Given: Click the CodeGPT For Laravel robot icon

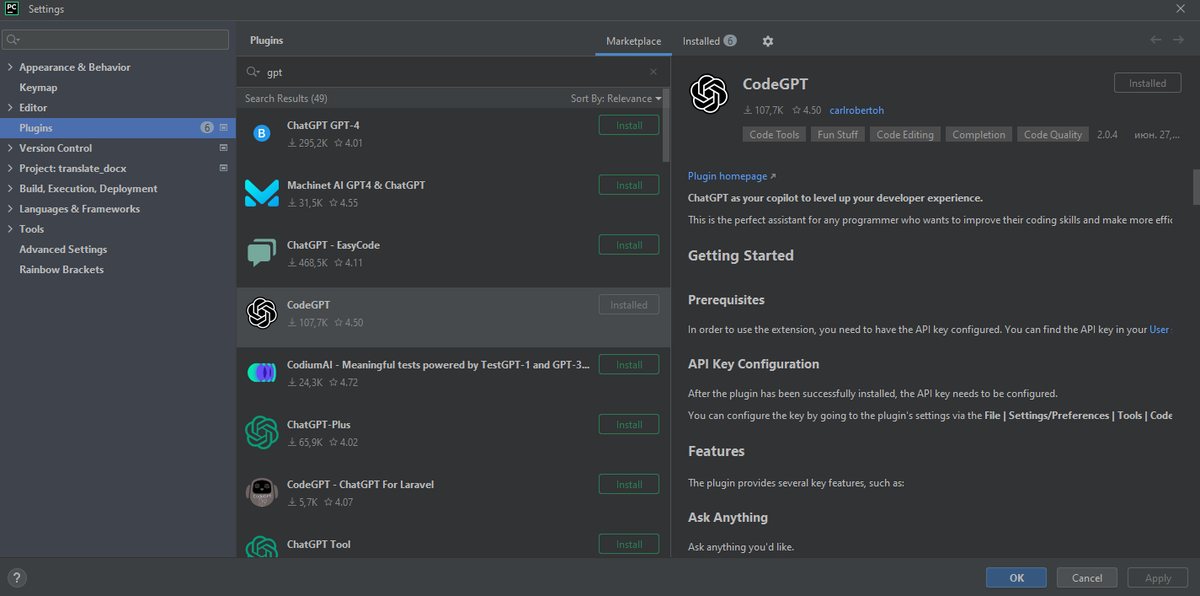Looking at the screenshot, I should click(x=261, y=493).
